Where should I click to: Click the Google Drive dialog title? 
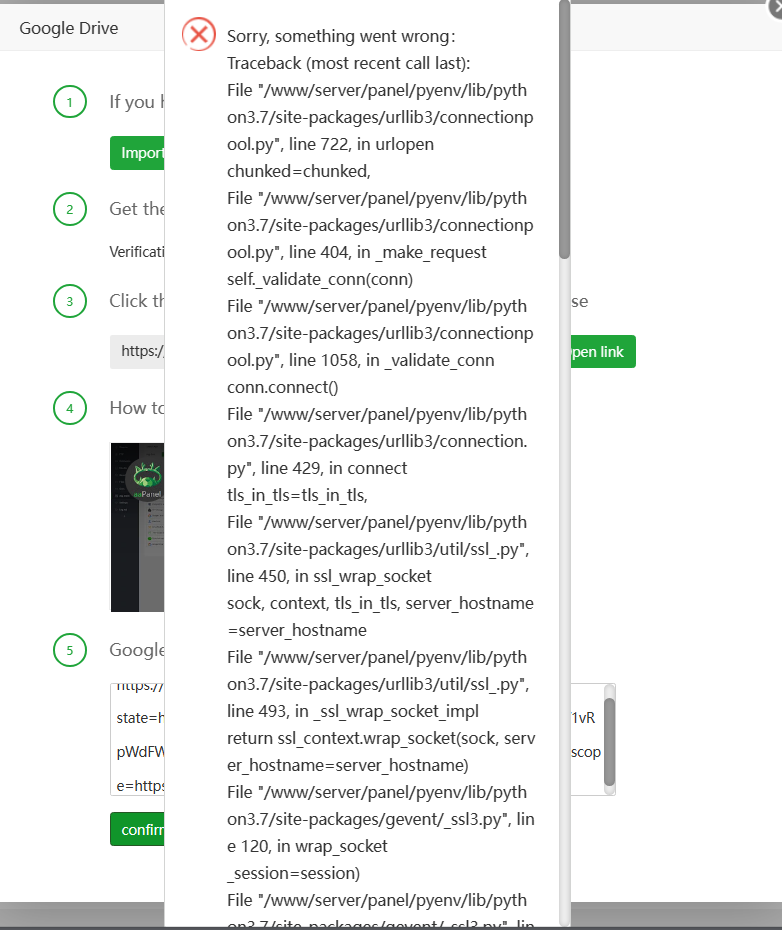[69, 28]
